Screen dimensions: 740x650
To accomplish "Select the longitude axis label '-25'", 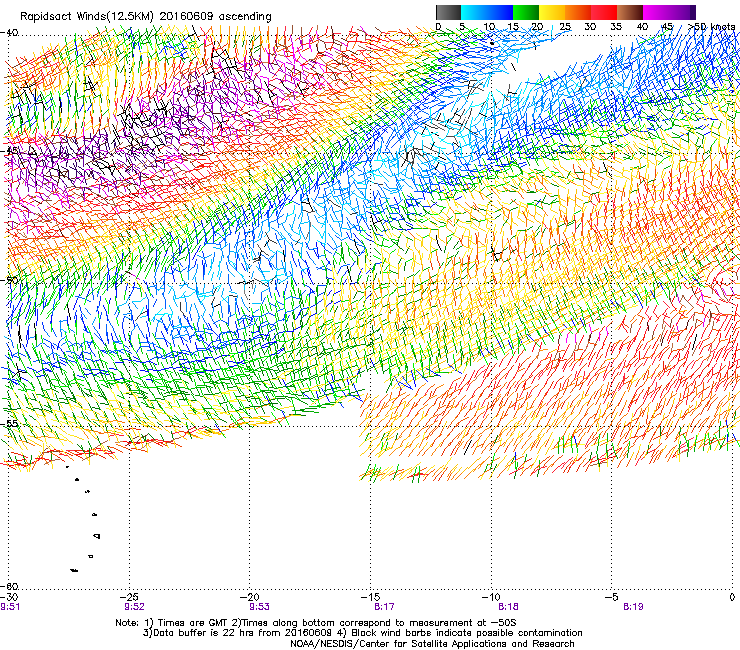I will (x=129, y=598).
